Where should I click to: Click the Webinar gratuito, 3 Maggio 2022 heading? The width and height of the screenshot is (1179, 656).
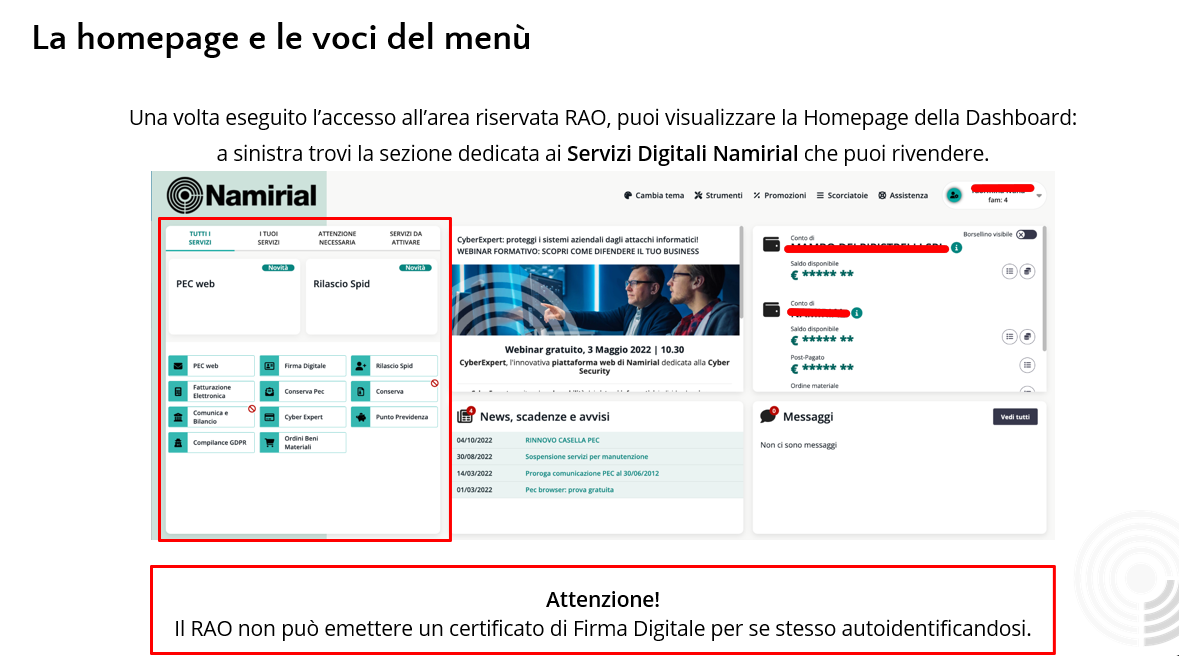pyautogui.click(x=594, y=350)
